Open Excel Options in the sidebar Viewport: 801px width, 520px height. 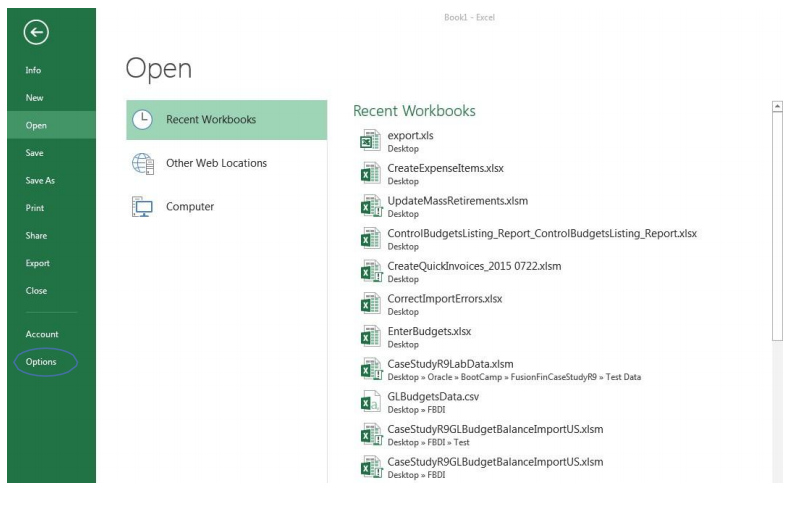pos(41,361)
